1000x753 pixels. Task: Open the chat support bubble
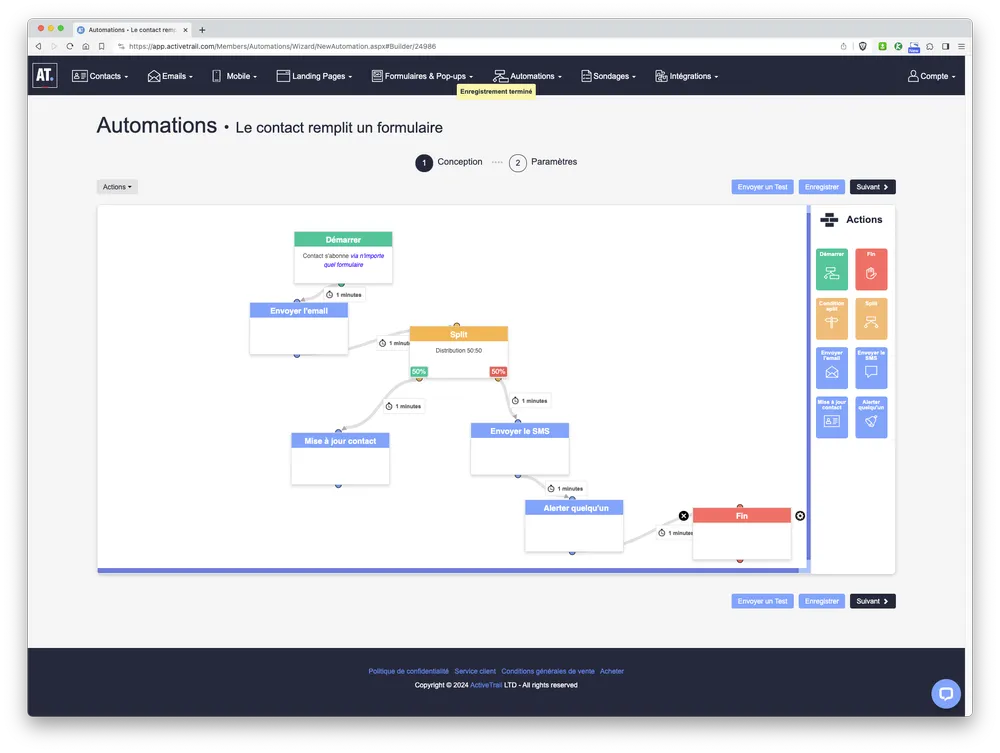click(945, 693)
